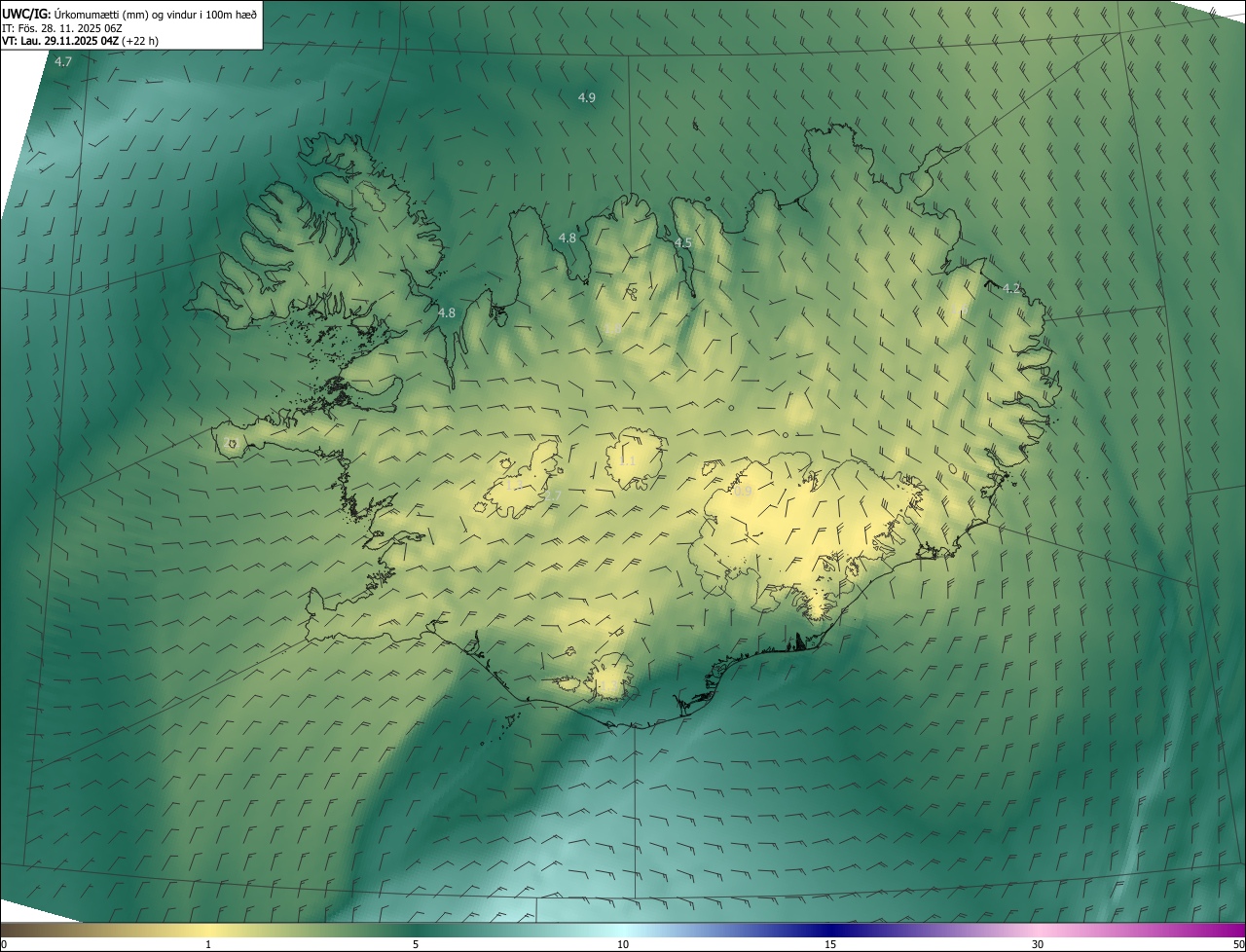Screen dimensions: 1246x952
Task: Click the 4.2 value off the east coast
Action: coord(1011,288)
